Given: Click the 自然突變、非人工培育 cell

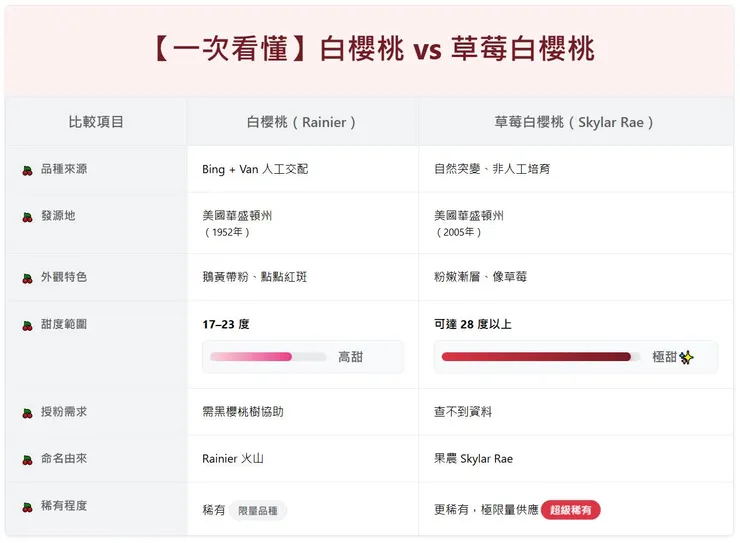Looking at the screenshot, I should point(492,169).
